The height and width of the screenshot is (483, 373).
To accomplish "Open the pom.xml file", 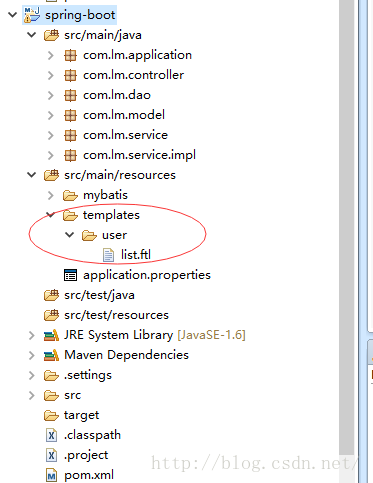I will pyautogui.click(x=89, y=475).
